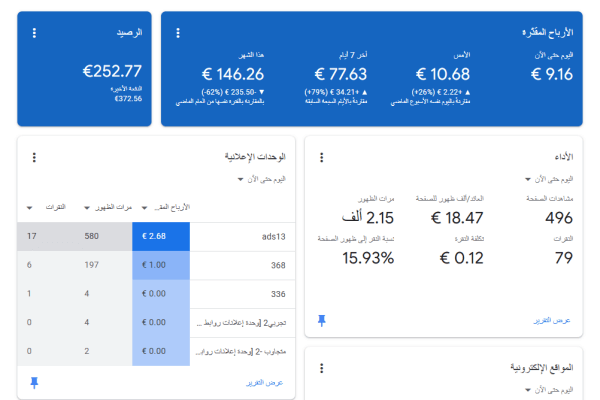Image resolution: width=600 pixels, height=400 pixels.
Task: Pin the Ad units (الوحدات الإعلانية) card
Action: point(35,382)
